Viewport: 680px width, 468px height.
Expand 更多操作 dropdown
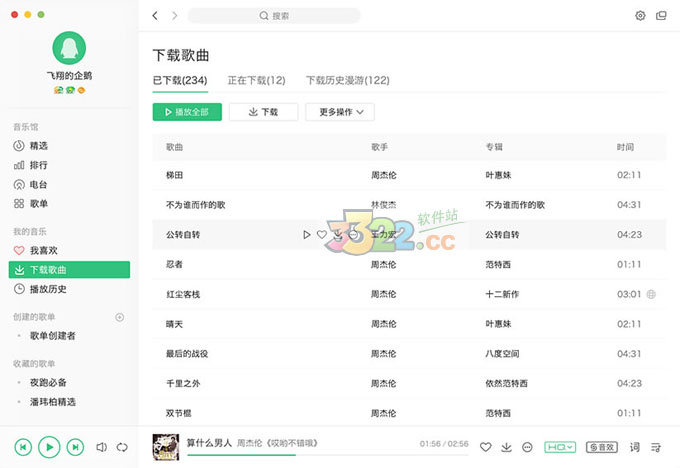340,112
